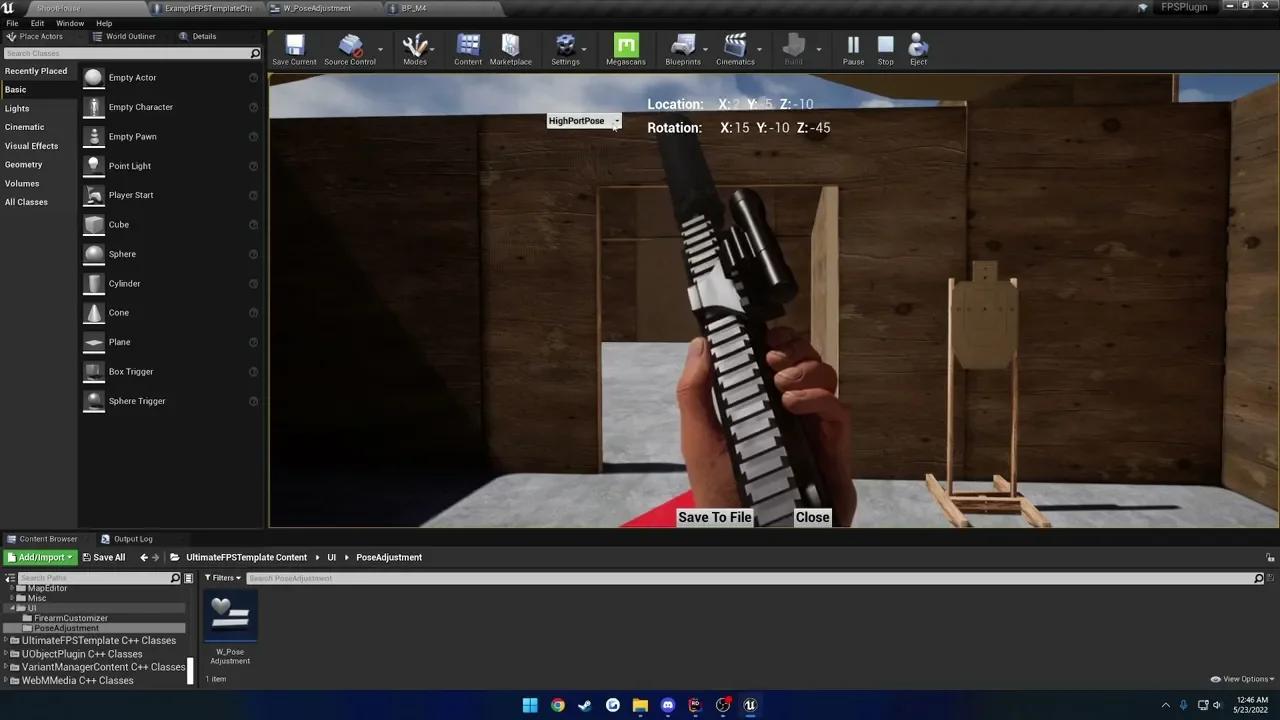The height and width of the screenshot is (720, 1280).
Task: Expand the UltimateFPSTemplate C++ Classes folder
Action: pyautogui.click(x=6, y=640)
